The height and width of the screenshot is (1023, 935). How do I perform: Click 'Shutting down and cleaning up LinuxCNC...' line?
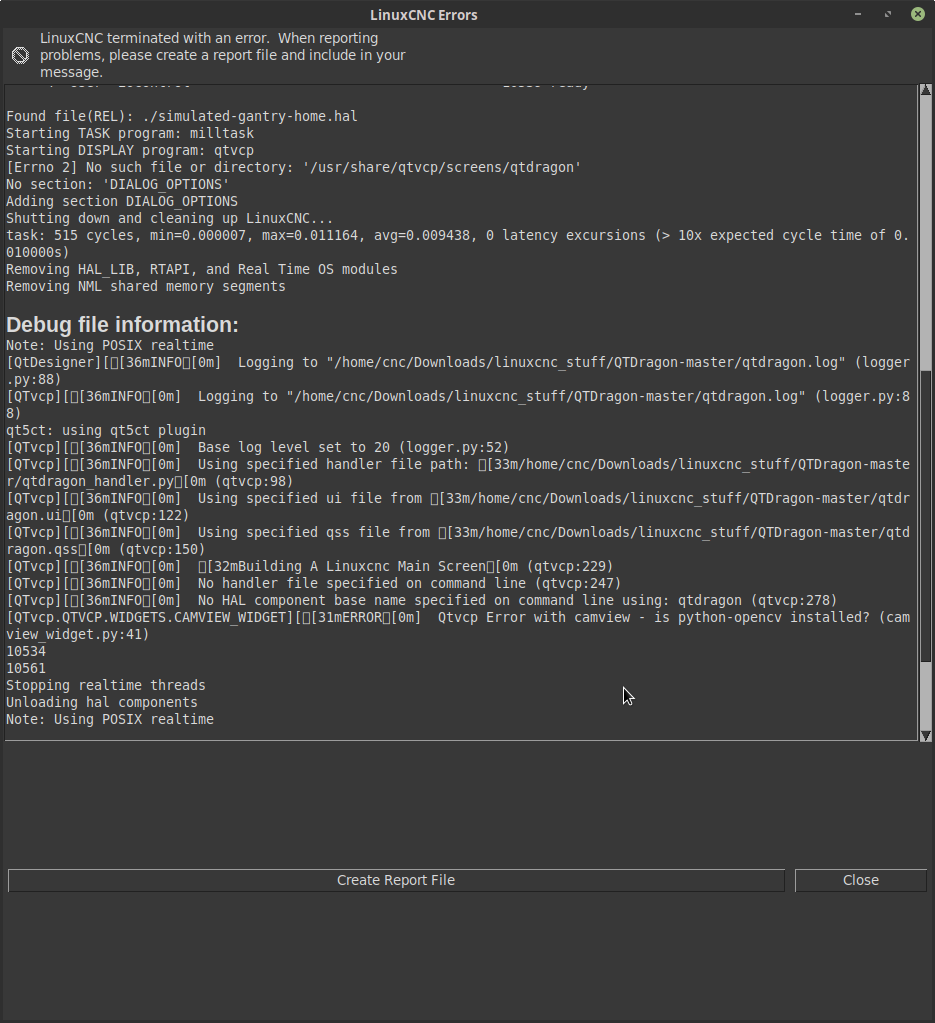pyautogui.click(x=170, y=218)
